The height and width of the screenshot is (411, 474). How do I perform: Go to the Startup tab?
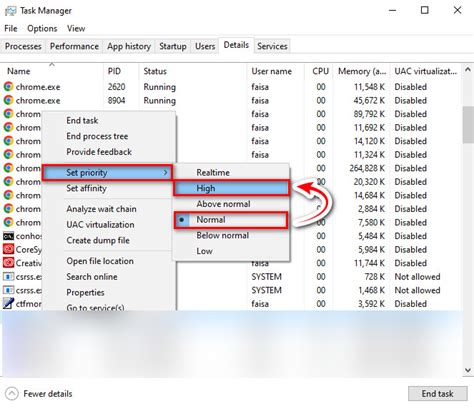coord(173,46)
